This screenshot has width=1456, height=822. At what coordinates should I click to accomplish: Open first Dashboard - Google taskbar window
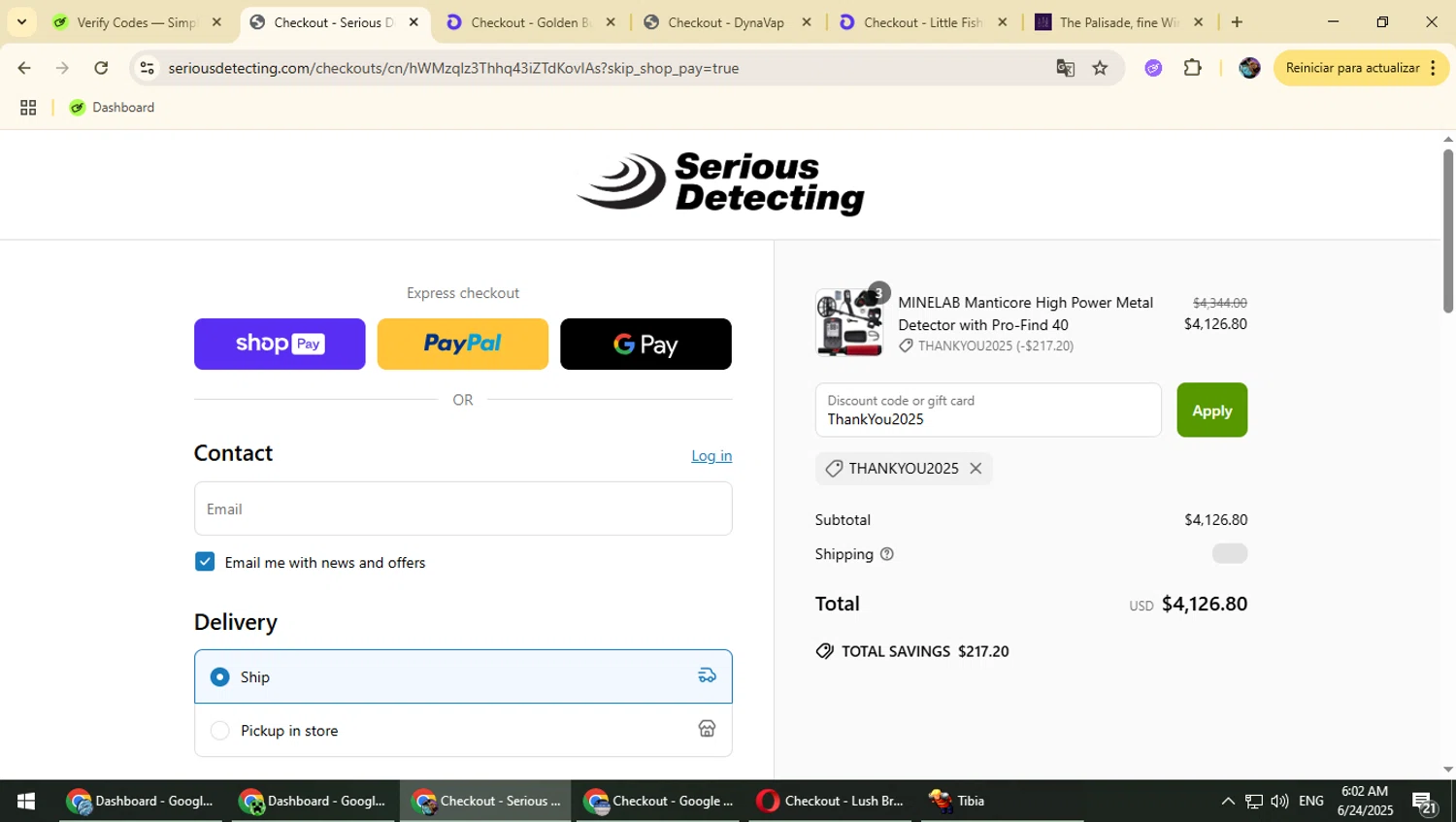(141, 801)
